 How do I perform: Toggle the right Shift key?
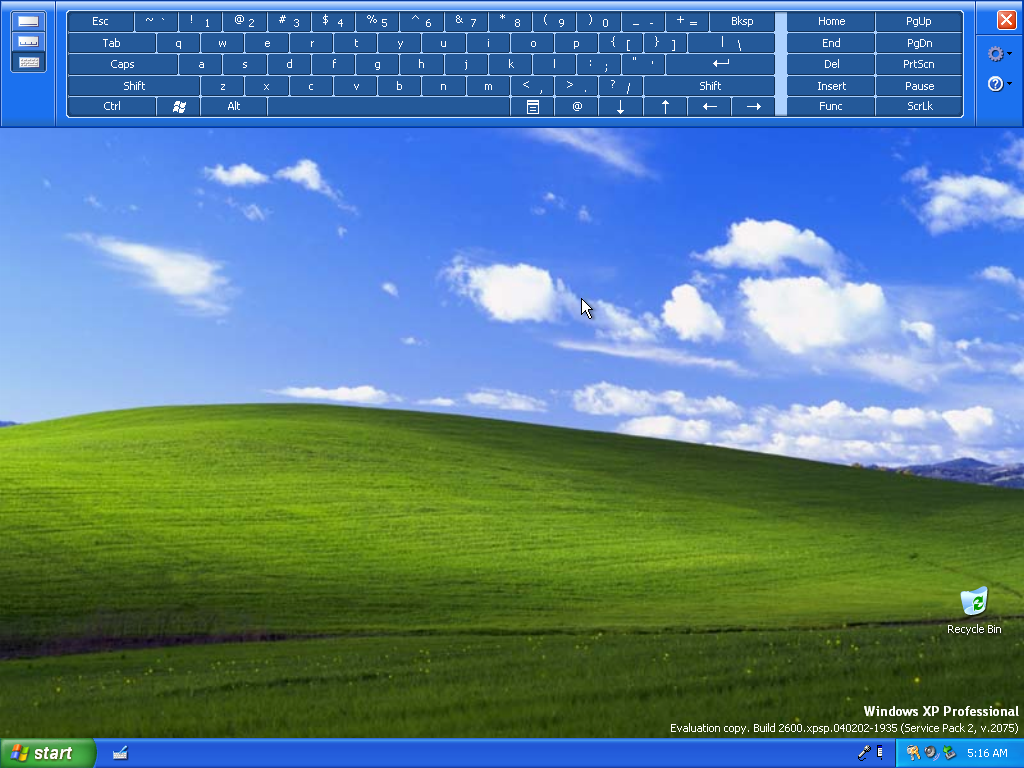710,86
